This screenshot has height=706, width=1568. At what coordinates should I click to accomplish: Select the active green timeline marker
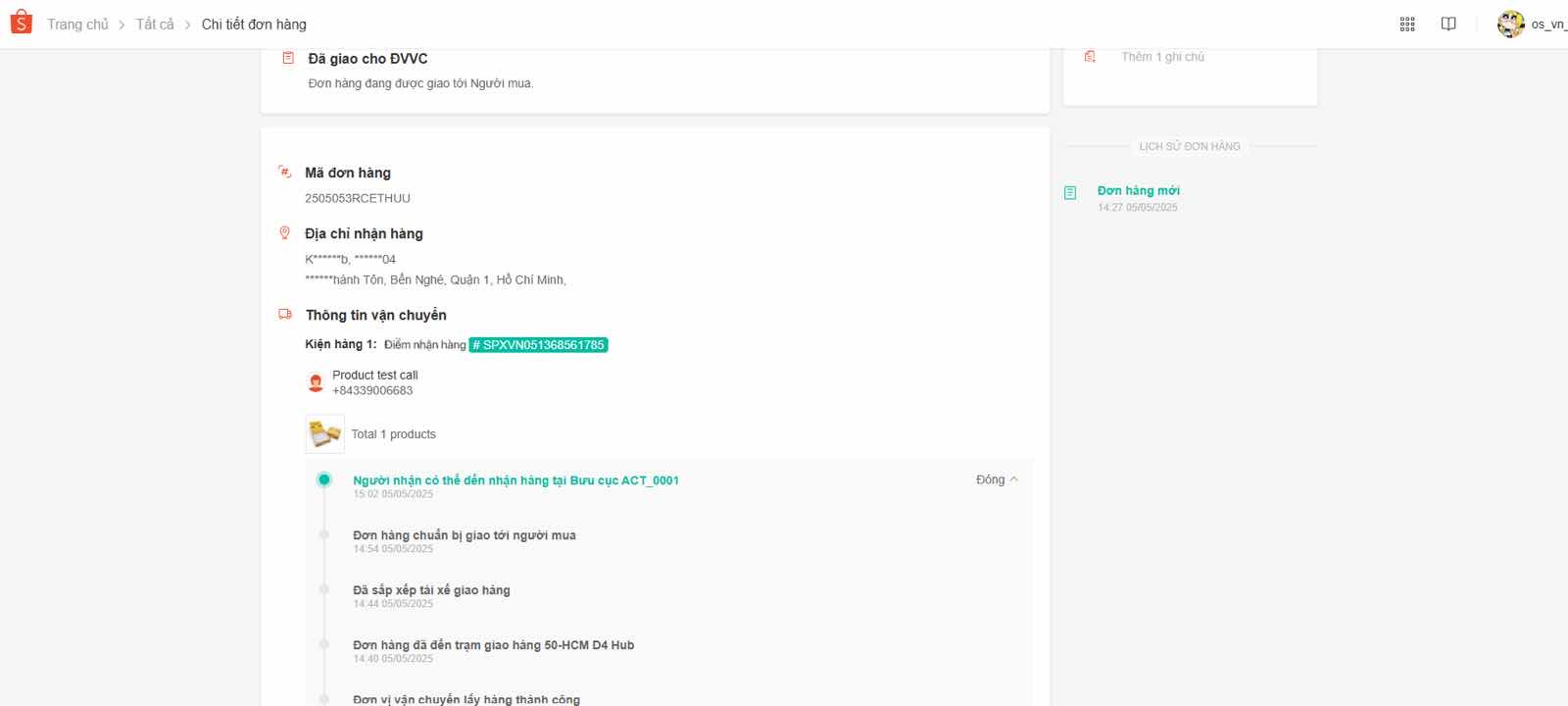[324, 479]
